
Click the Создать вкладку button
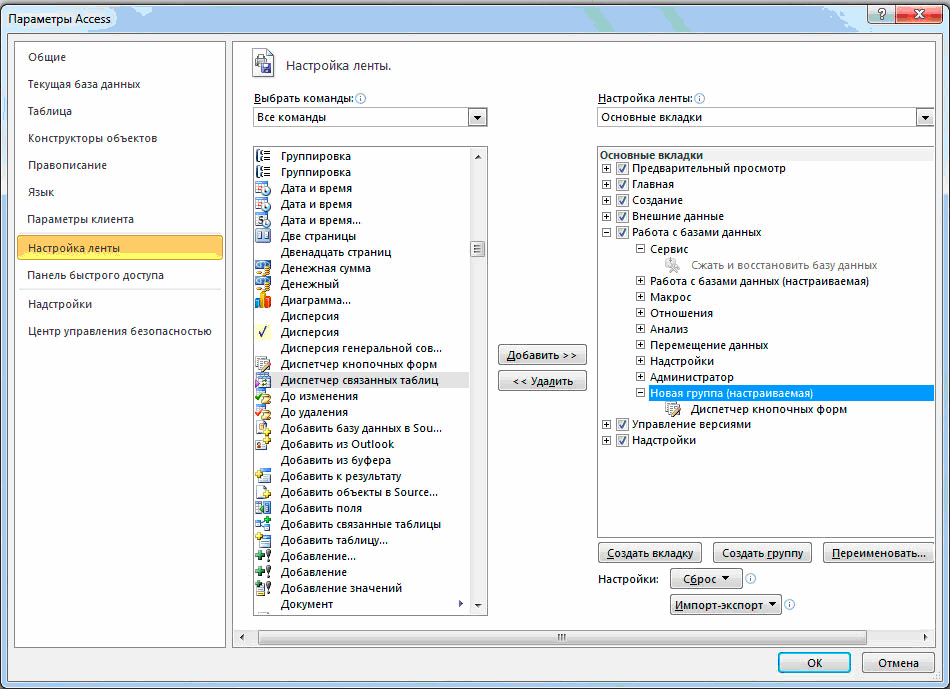(x=649, y=553)
